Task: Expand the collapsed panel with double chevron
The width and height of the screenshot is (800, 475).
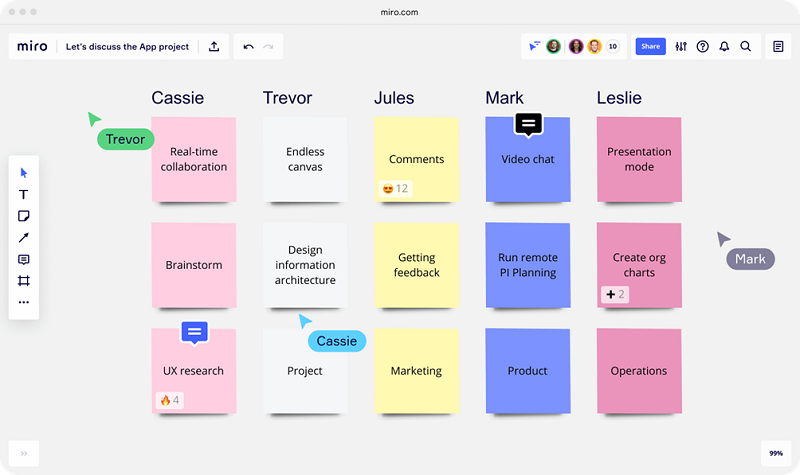Action: coord(24,453)
